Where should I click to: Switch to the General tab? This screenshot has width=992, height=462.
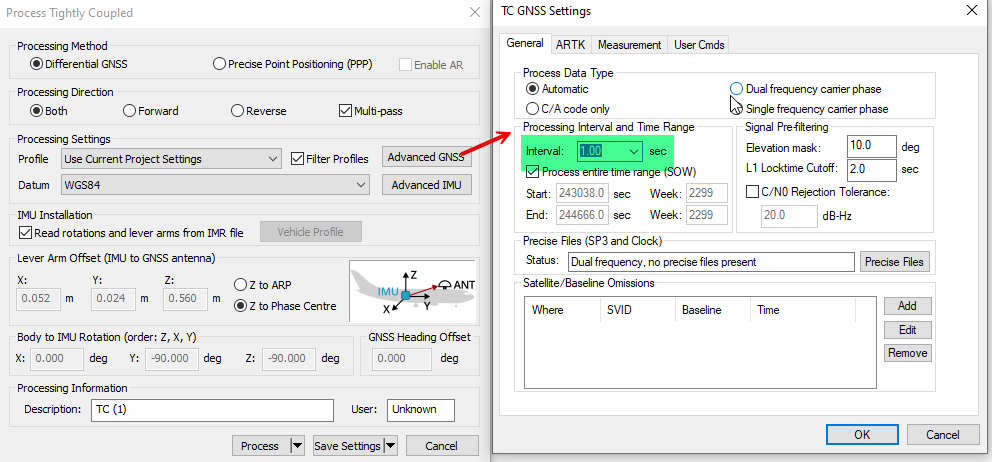[x=524, y=44]
